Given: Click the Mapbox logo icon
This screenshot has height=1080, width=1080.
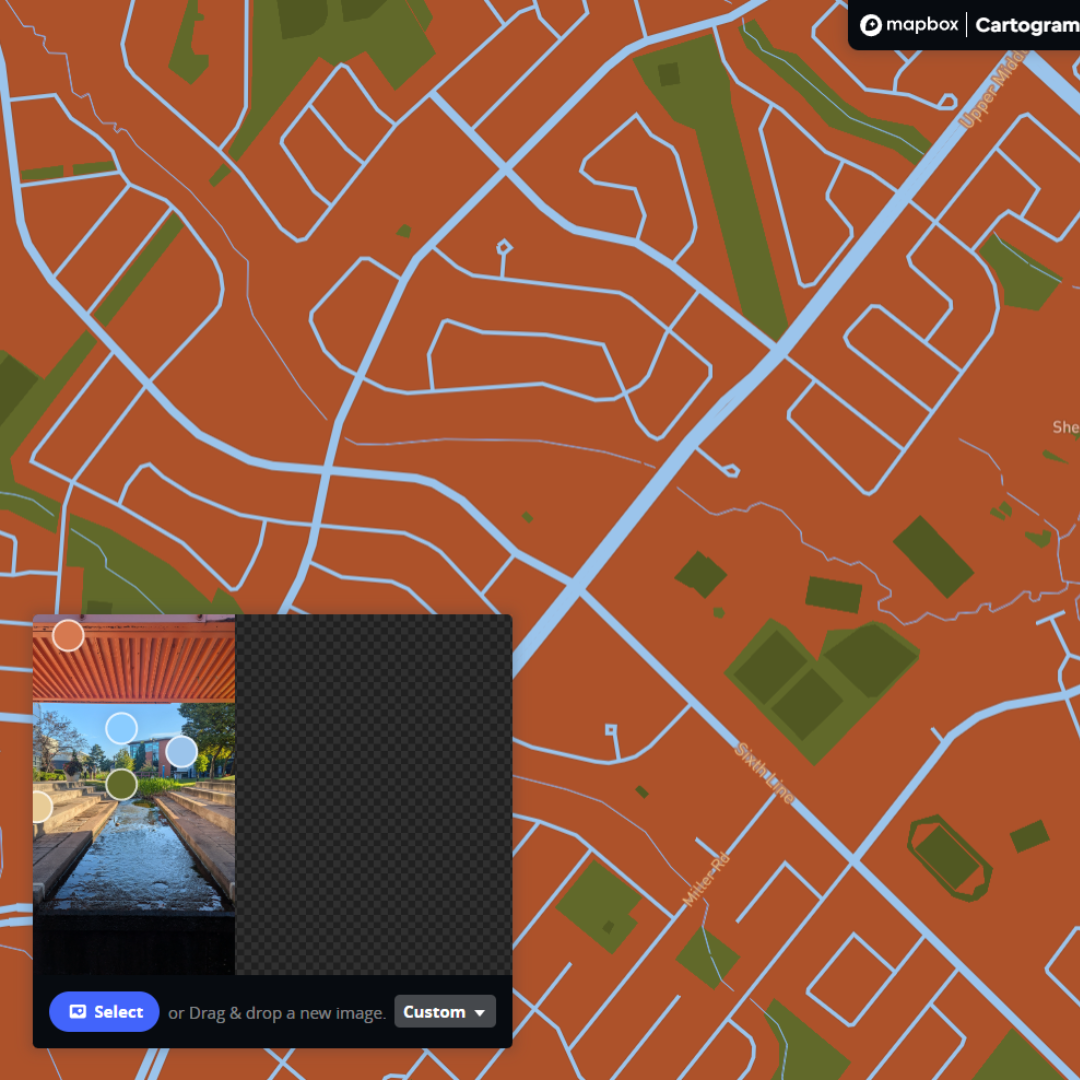Looking at the screenshot, I should (871, 25).
